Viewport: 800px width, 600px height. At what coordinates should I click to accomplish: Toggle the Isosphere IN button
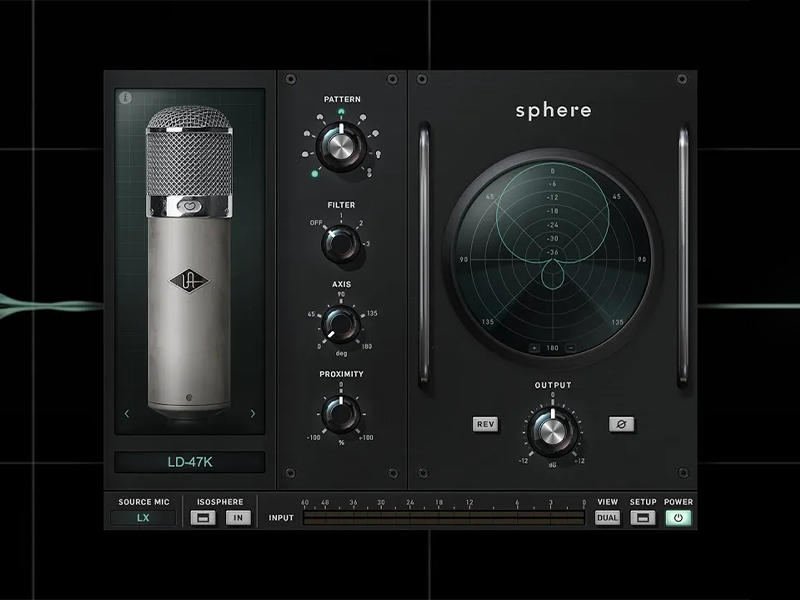coord(238,518)
